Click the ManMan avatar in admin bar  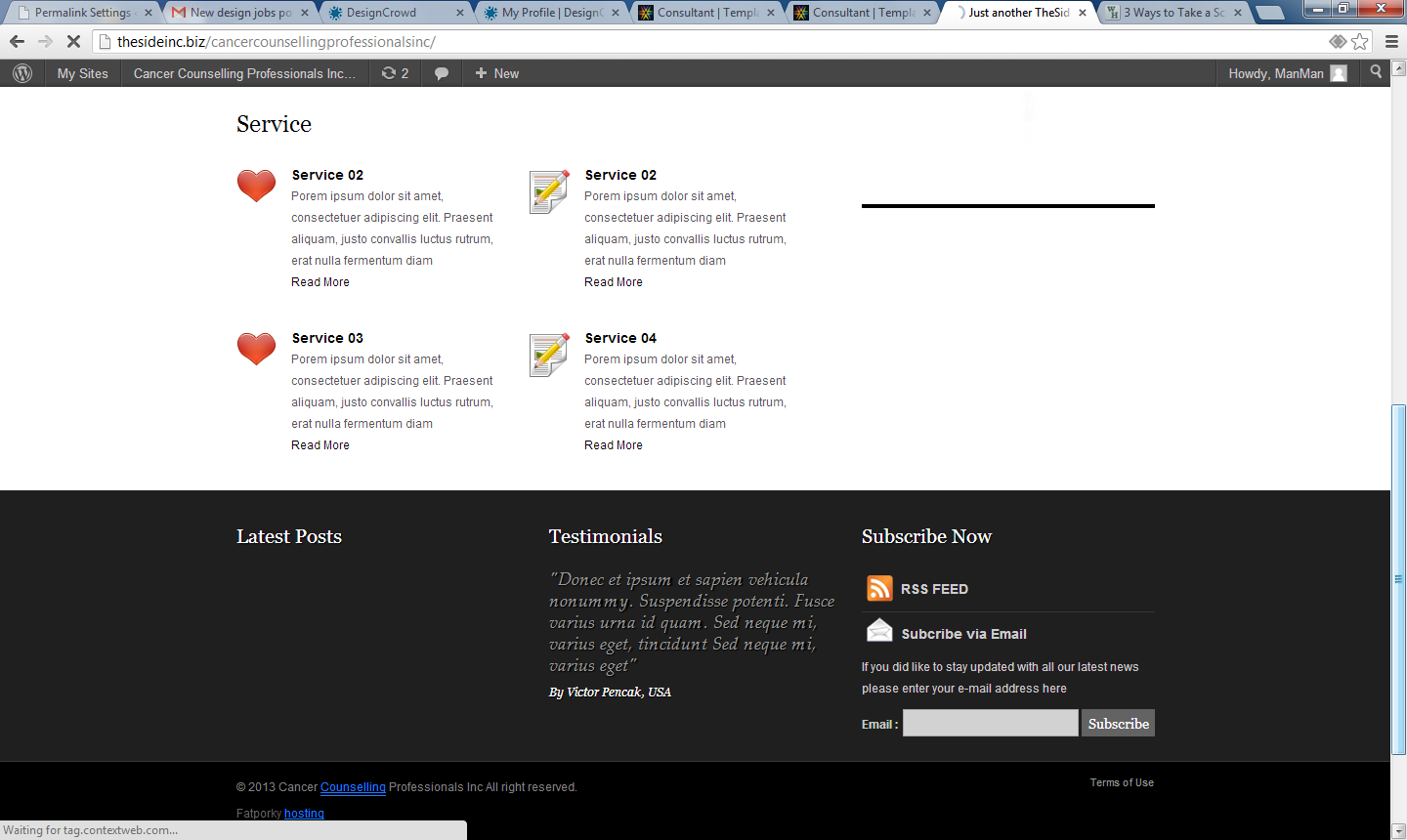click(1339, 73)
